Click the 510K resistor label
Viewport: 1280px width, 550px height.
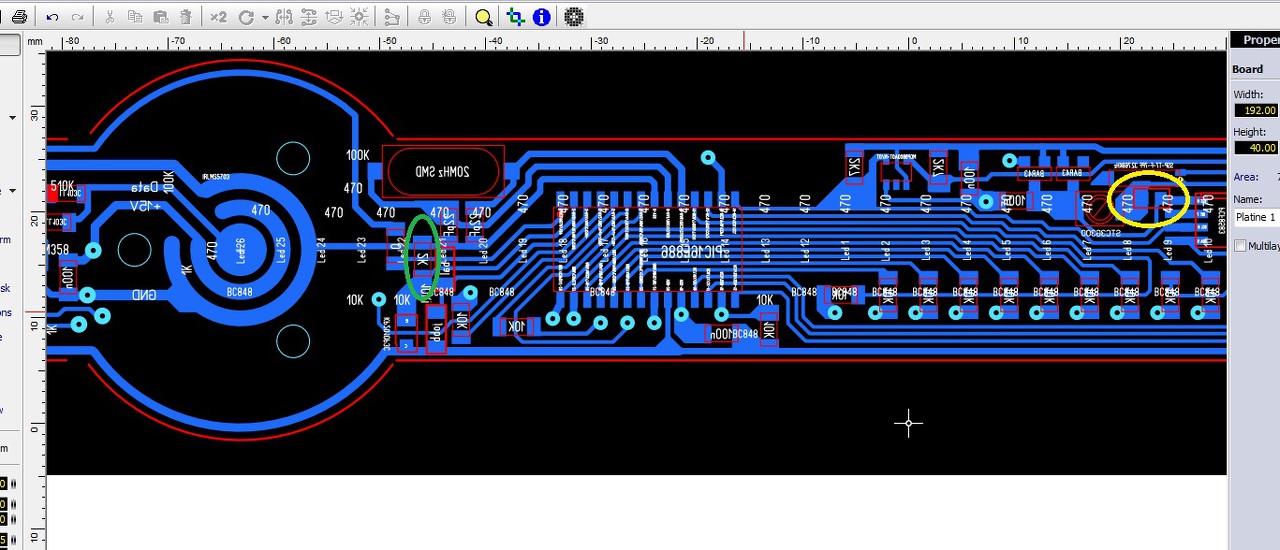[x=62, y=187]
